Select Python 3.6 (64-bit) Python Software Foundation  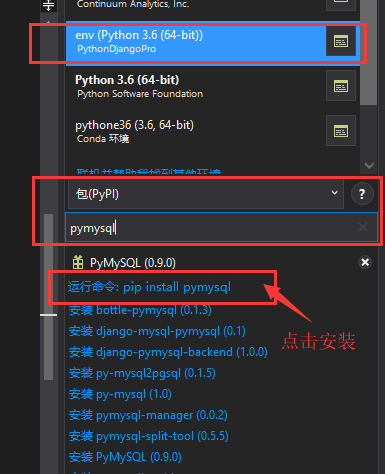[196, 86]
